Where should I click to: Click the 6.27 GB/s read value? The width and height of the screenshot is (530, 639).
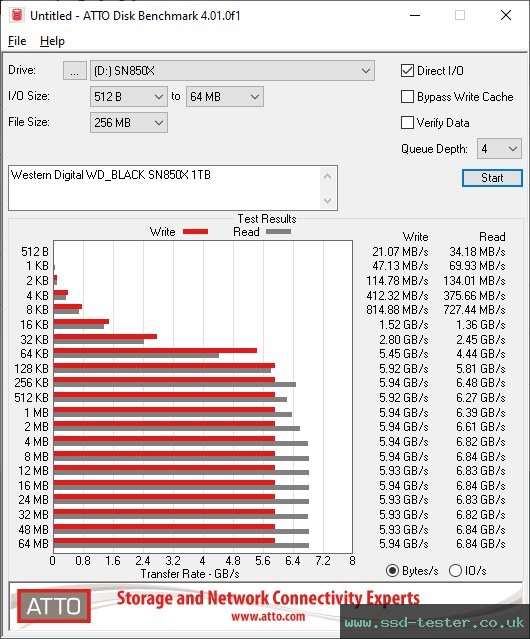pos(481,397)
